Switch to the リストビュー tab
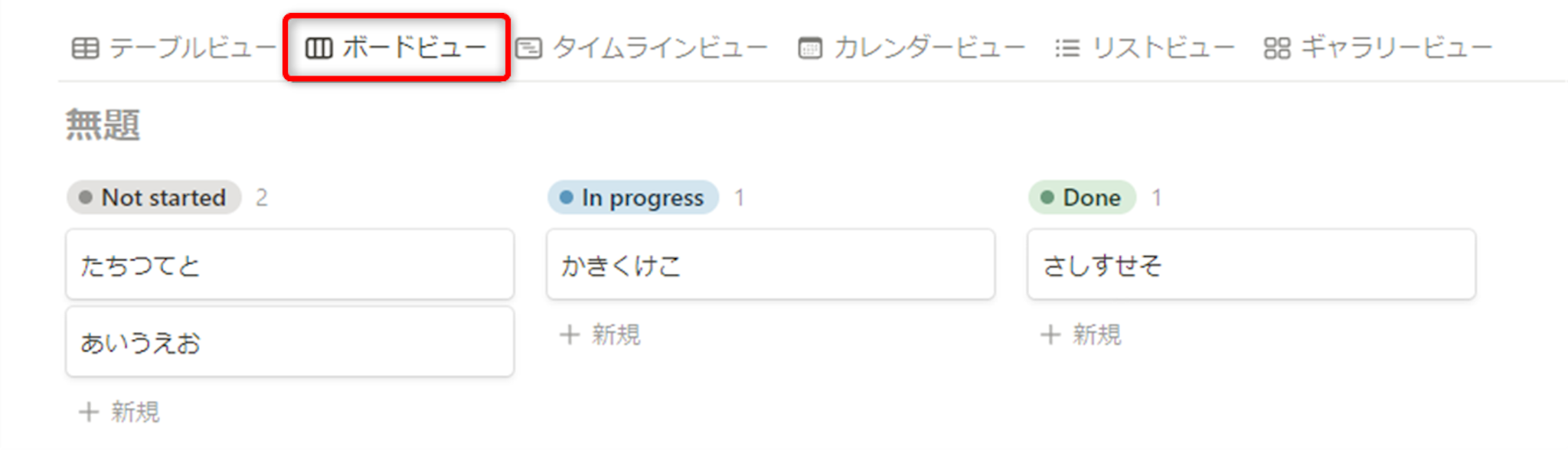This screenshot has height=450, width=1568. point(1163,49)
